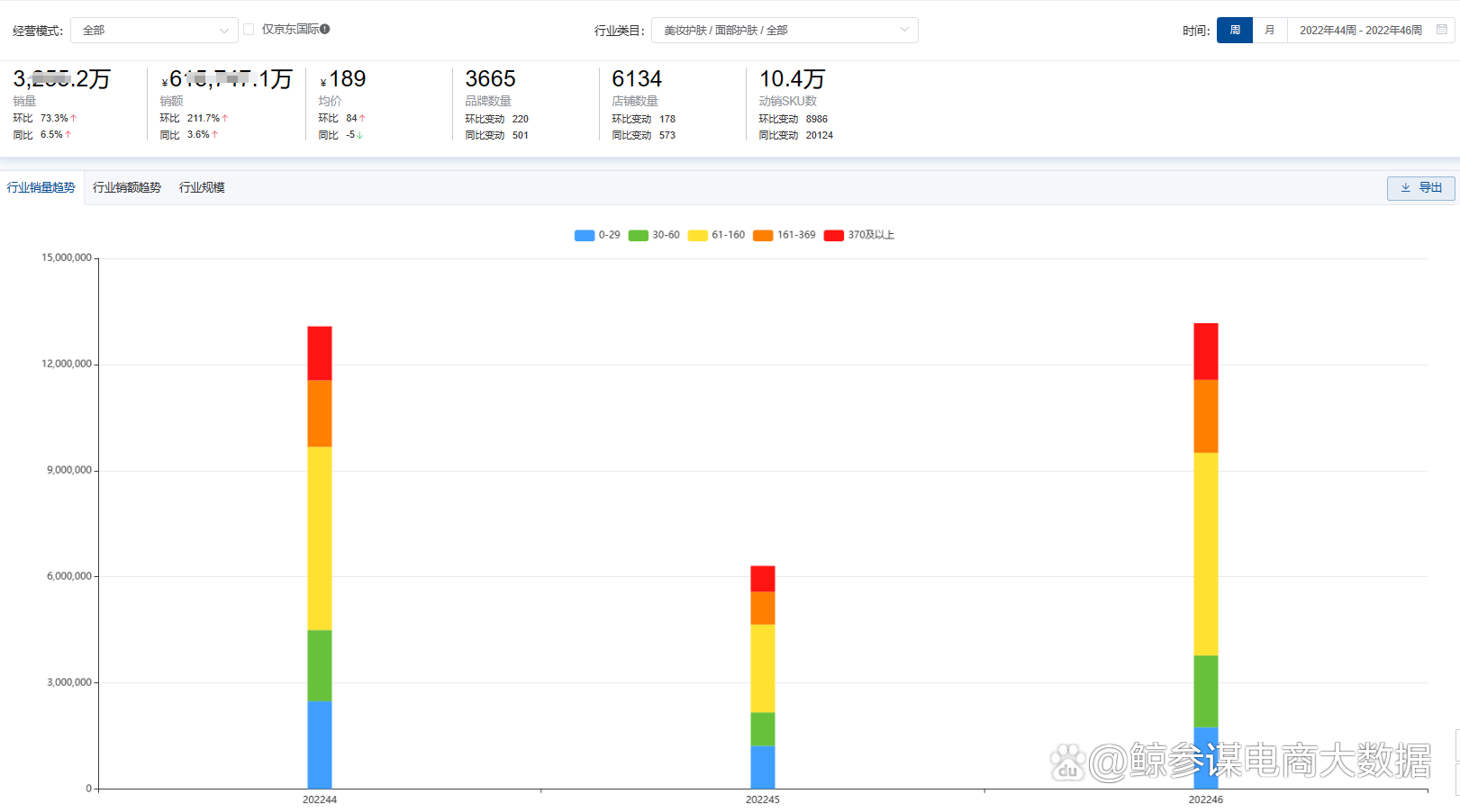This screenshot has height=812, width=1460.
Task: Click the orange segment of the 202246 bar
Action: (1206, 417)
